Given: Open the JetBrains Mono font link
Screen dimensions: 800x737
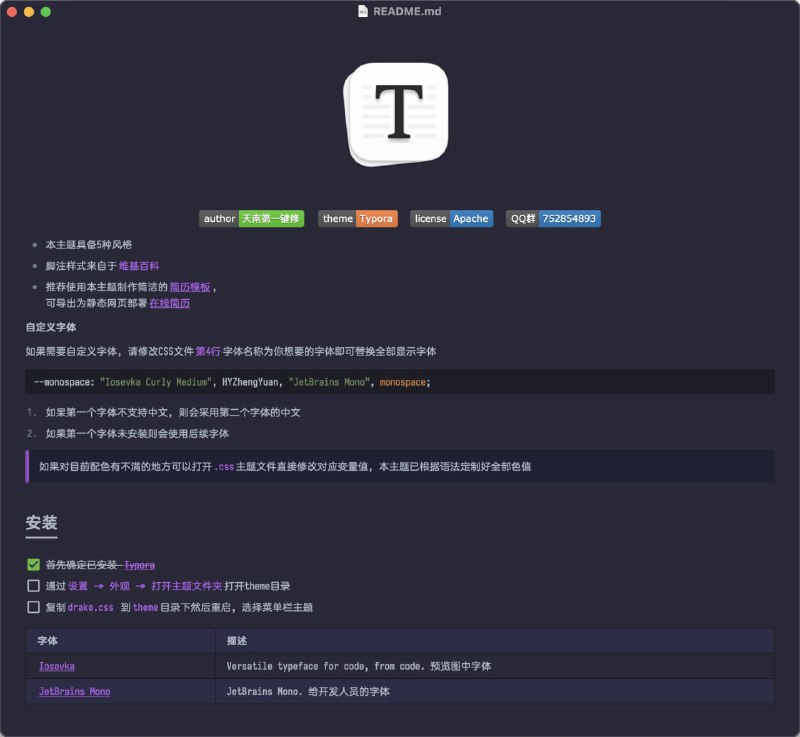Looking at the screenshot, I should coord(74,692).
